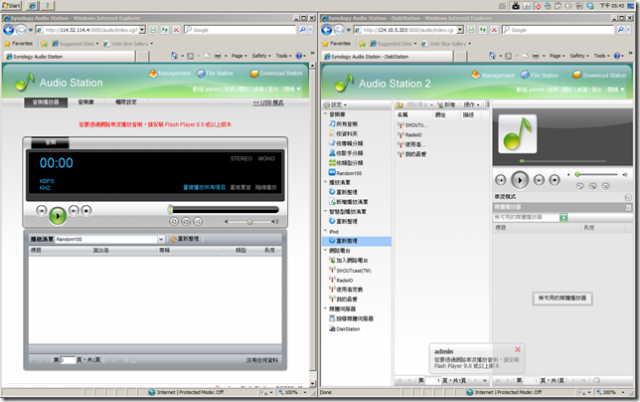Click green music note thumbnail in Audio Station 2
Image resolution: width=640 pixels, height=402 pixels.
click(518, 134)
